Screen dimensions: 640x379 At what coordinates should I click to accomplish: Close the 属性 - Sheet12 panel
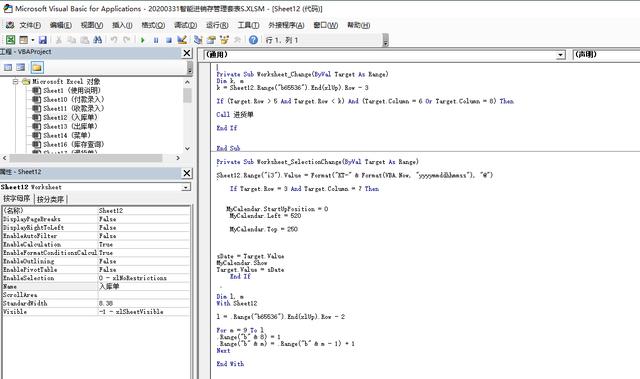point(187,173)
